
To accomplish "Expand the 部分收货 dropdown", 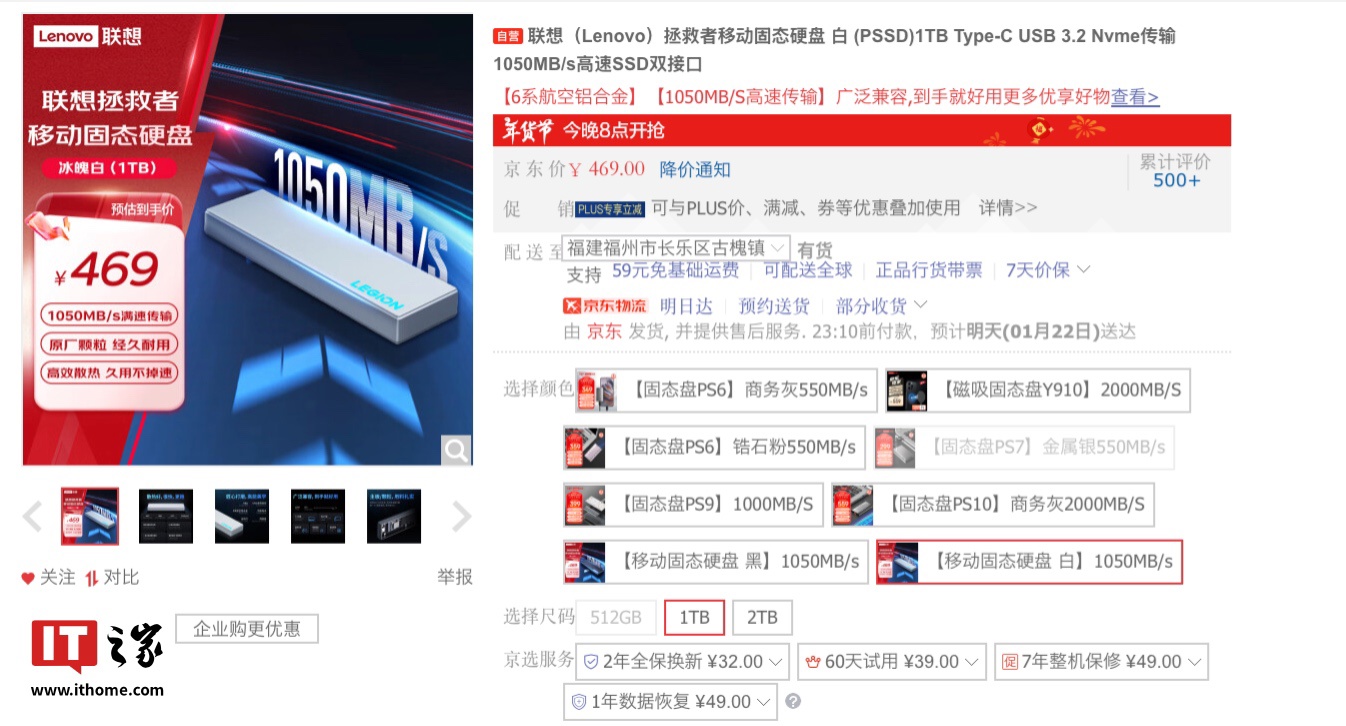I will 882,306.
